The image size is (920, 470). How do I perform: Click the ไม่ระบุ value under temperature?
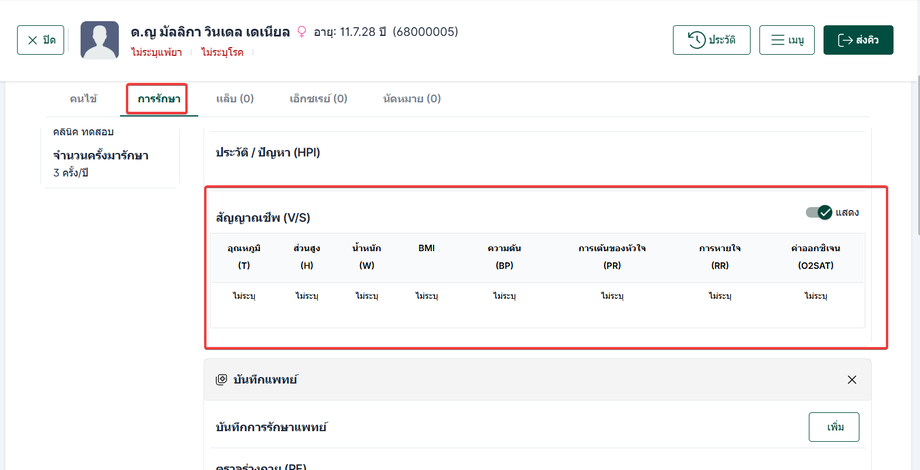[x=244, y=296]
